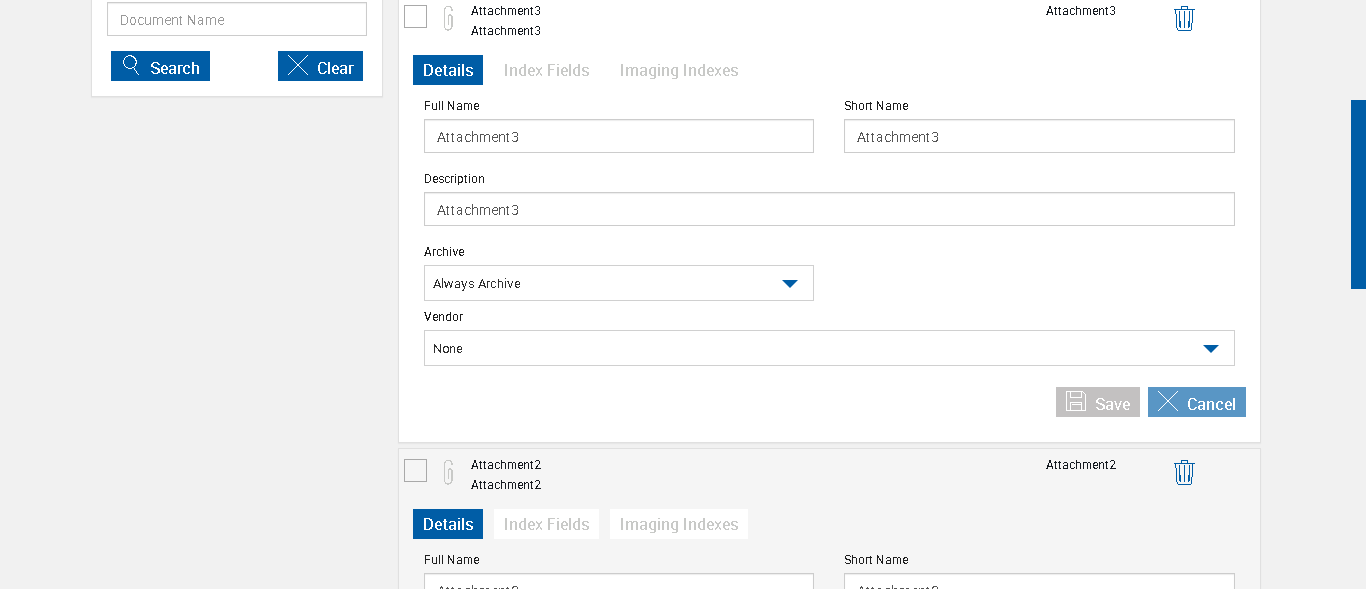Click the X icon on Clear button
1366x589 pixels.
coord(298,66)
